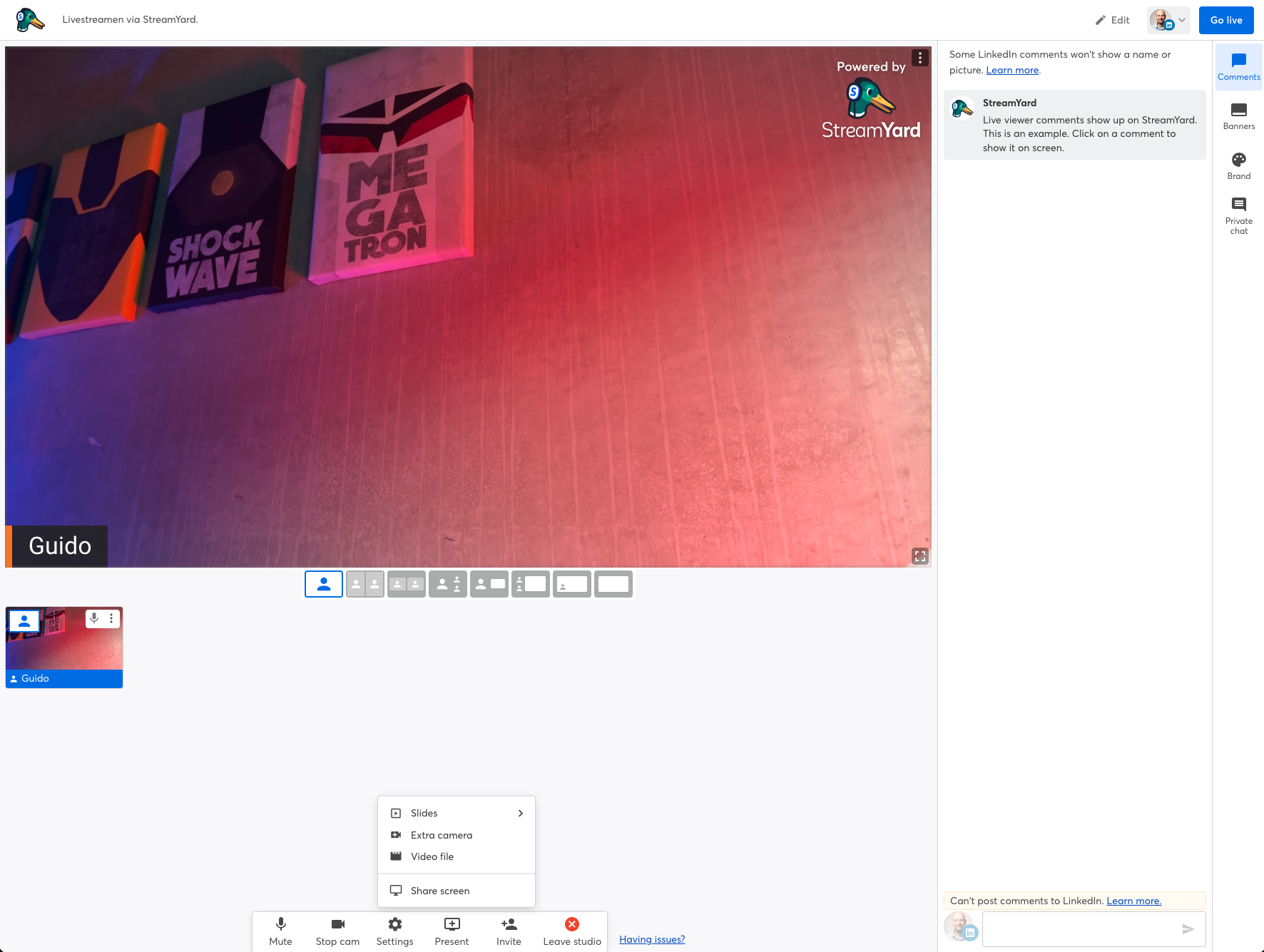The width and height of the screenshot is (1264, 952).
Task: Select the side-by-side two guest layout
Action: 365,583
